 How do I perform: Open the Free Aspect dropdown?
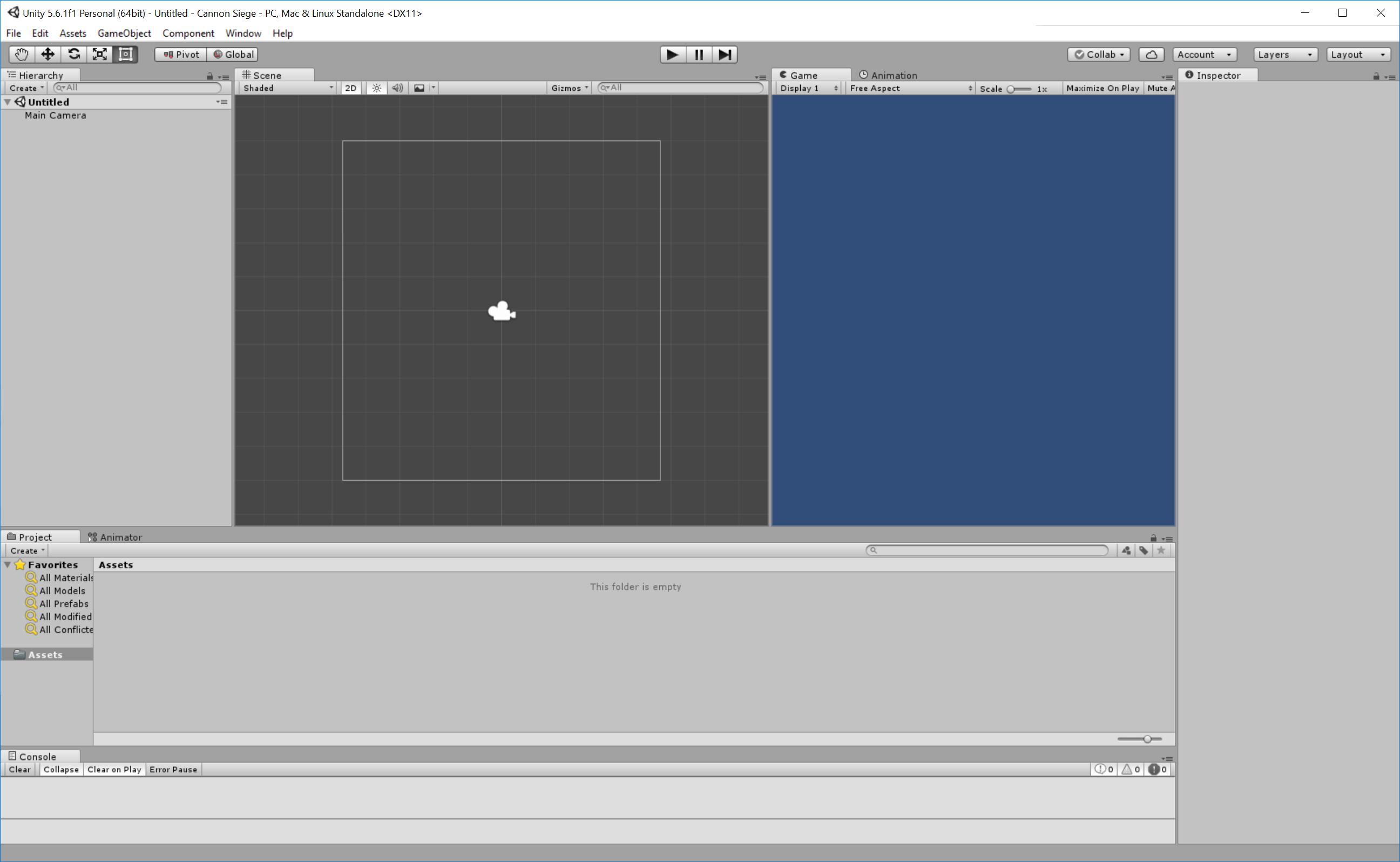click(910, 89)
